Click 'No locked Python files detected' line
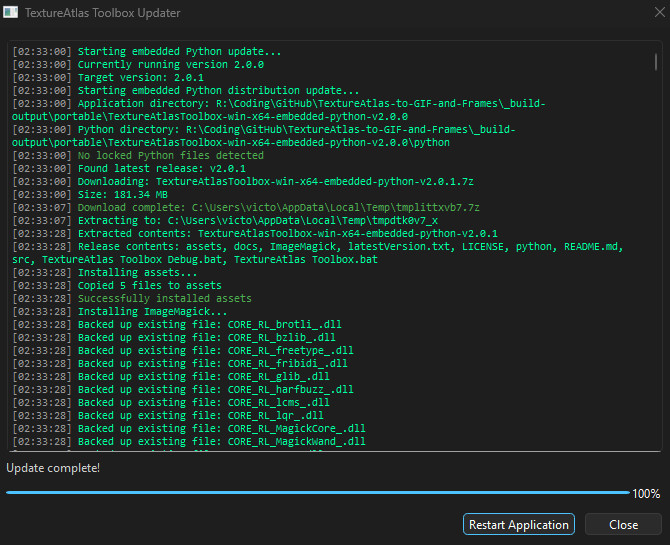Screen dimensions: 670x545 click(138, 155)
